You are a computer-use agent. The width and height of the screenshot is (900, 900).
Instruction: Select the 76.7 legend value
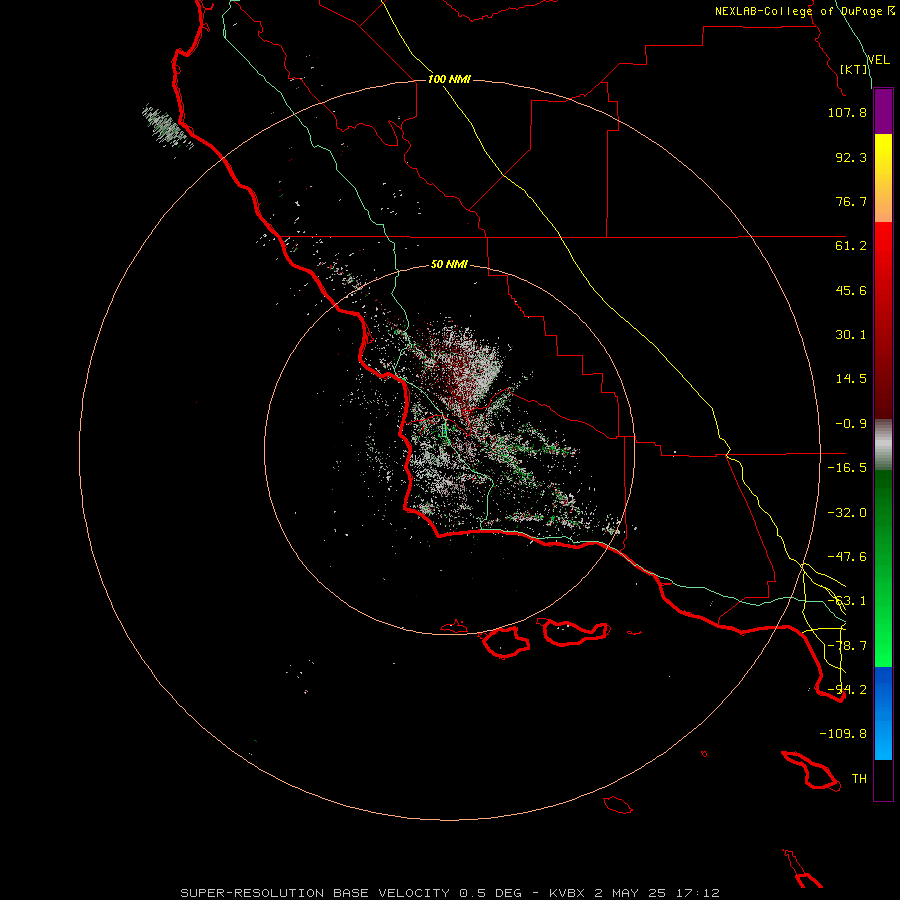pyautogui.click(x=851, y=201)
